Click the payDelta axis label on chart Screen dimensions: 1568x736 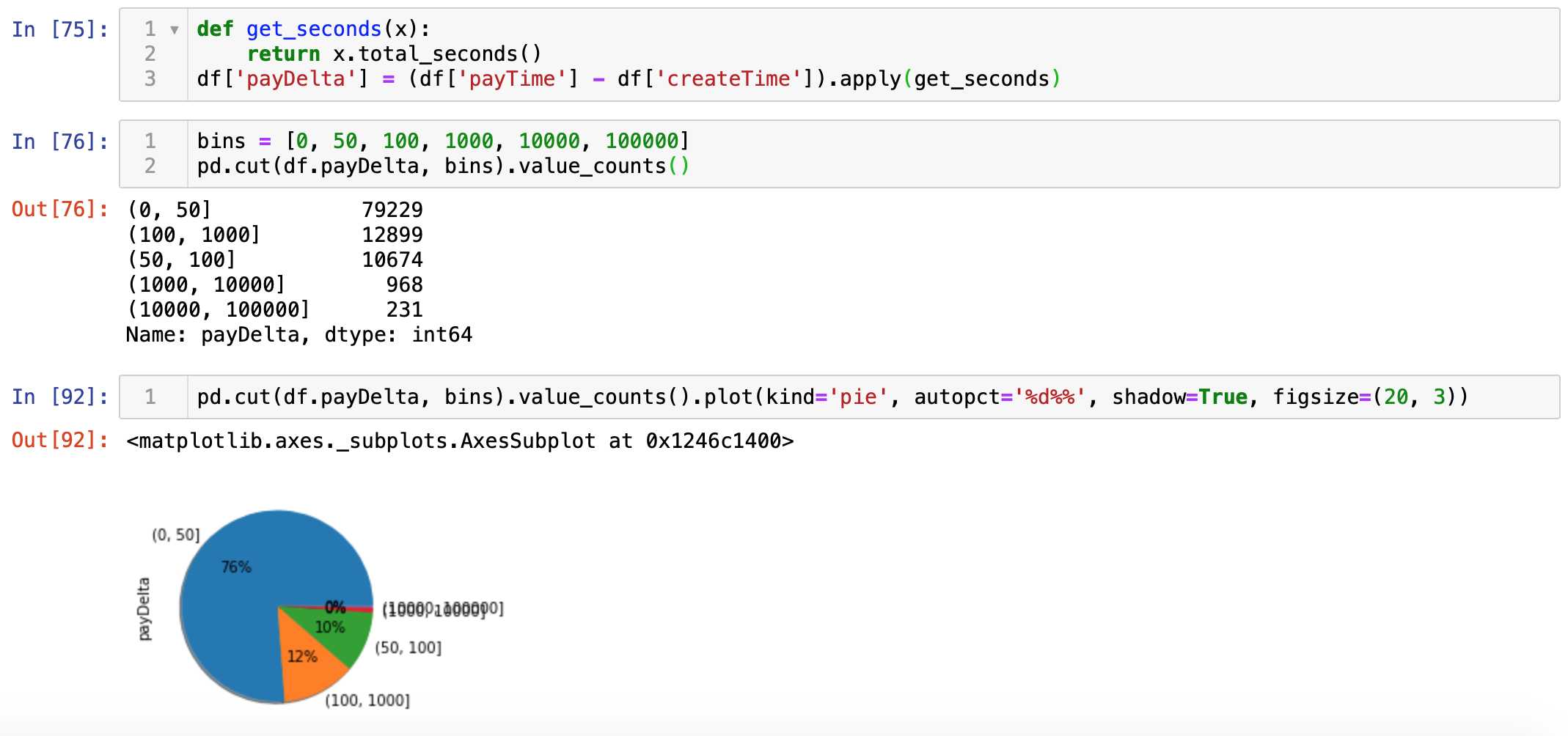(x=144, y=609)
